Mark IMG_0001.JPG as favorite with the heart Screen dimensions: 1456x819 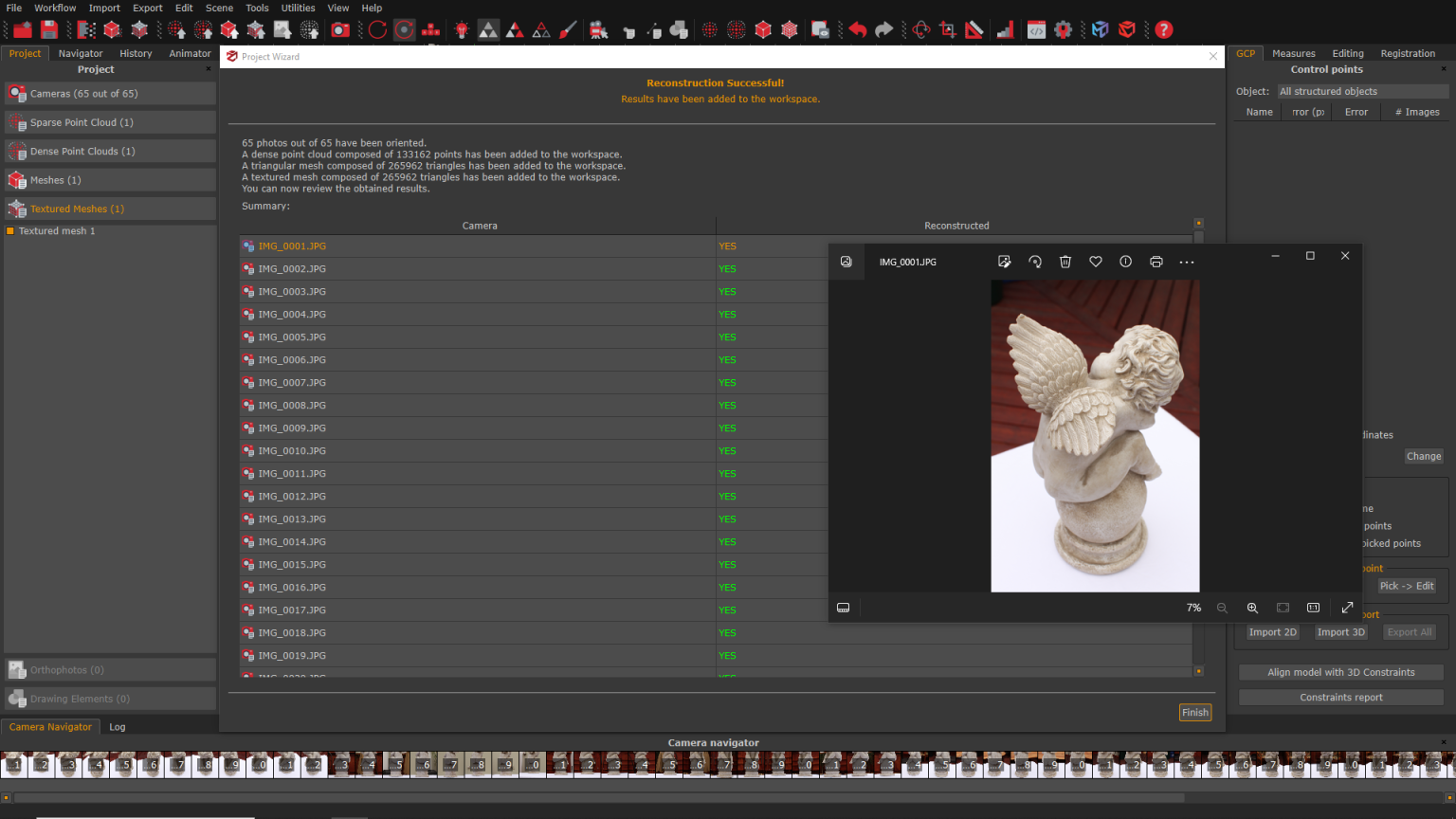[x=1095, y=262]
